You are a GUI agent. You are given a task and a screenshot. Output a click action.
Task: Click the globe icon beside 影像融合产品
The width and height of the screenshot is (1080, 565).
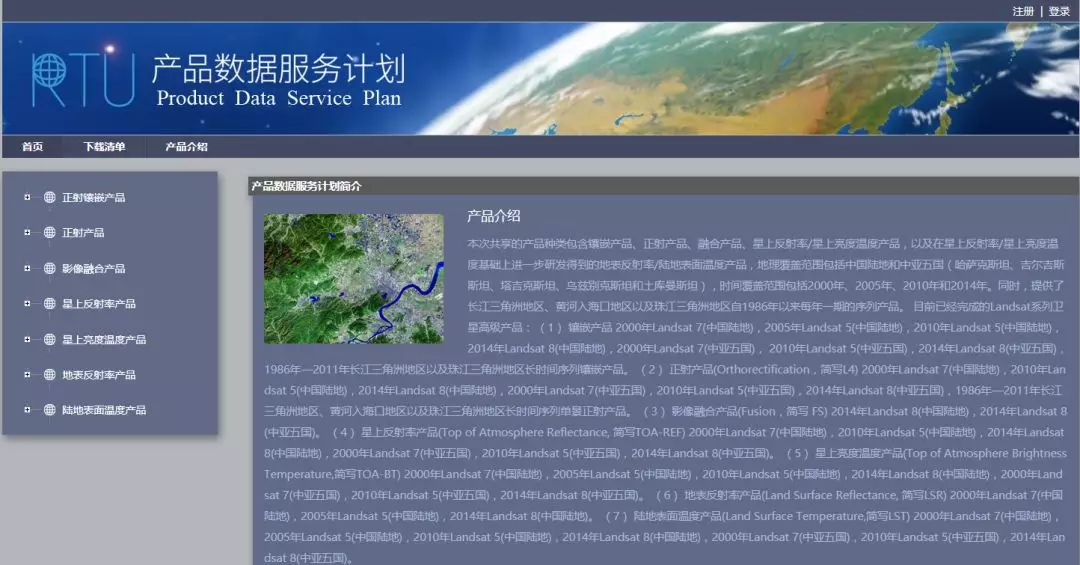tap(50, 268)
